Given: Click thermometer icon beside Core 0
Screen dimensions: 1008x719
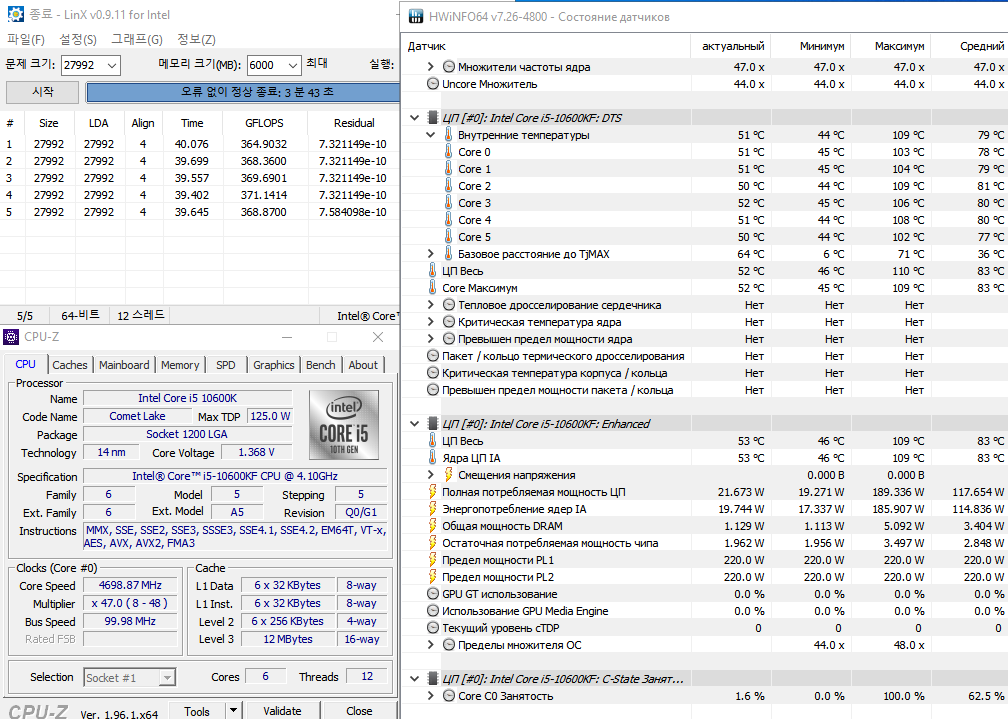Looking at the screenshot, I should pyautogui.click(x=449, y=152).
